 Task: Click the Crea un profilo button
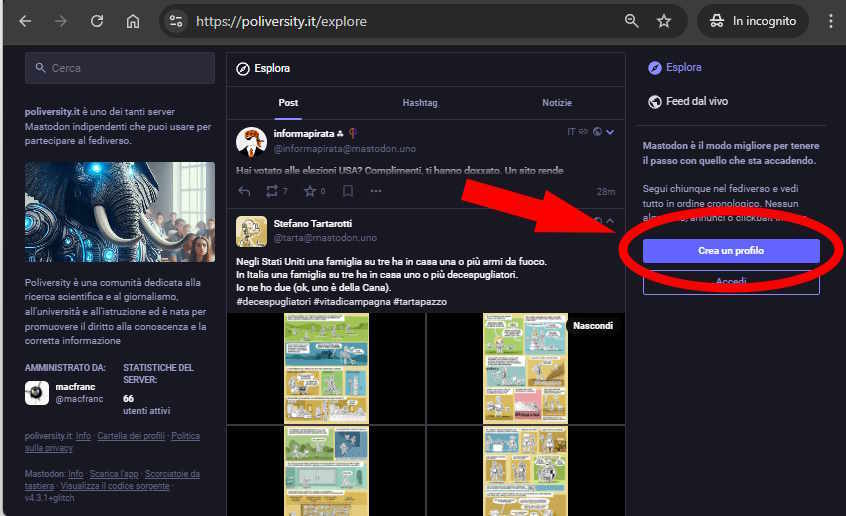tap(731, 251)
